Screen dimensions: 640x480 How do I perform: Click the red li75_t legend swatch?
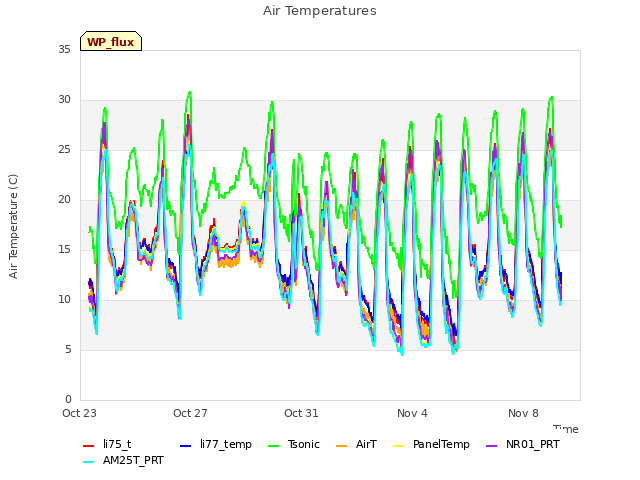coord(89,445)
